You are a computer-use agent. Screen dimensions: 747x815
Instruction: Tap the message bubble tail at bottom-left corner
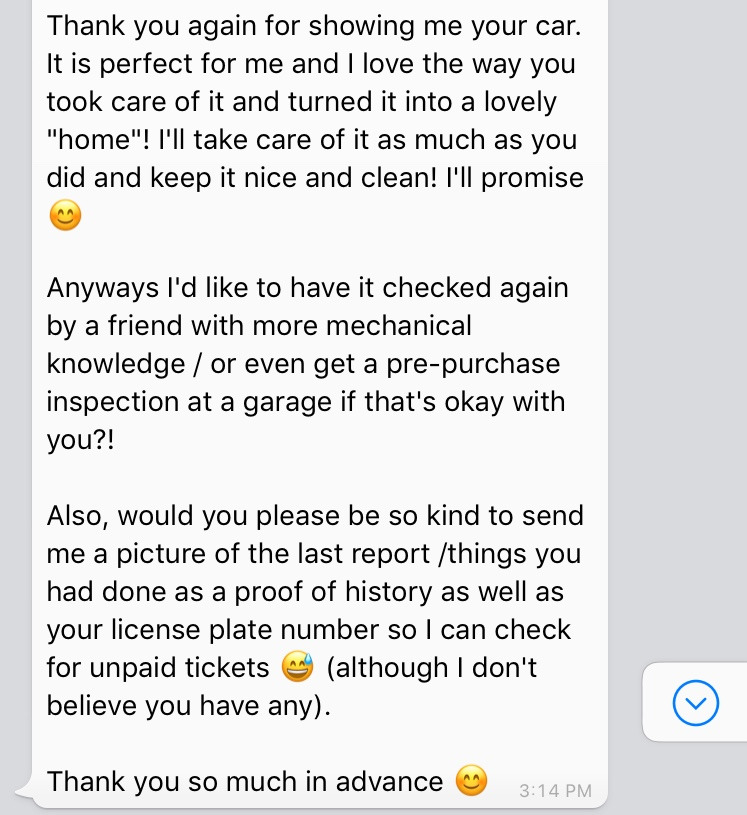coord(25,792)
